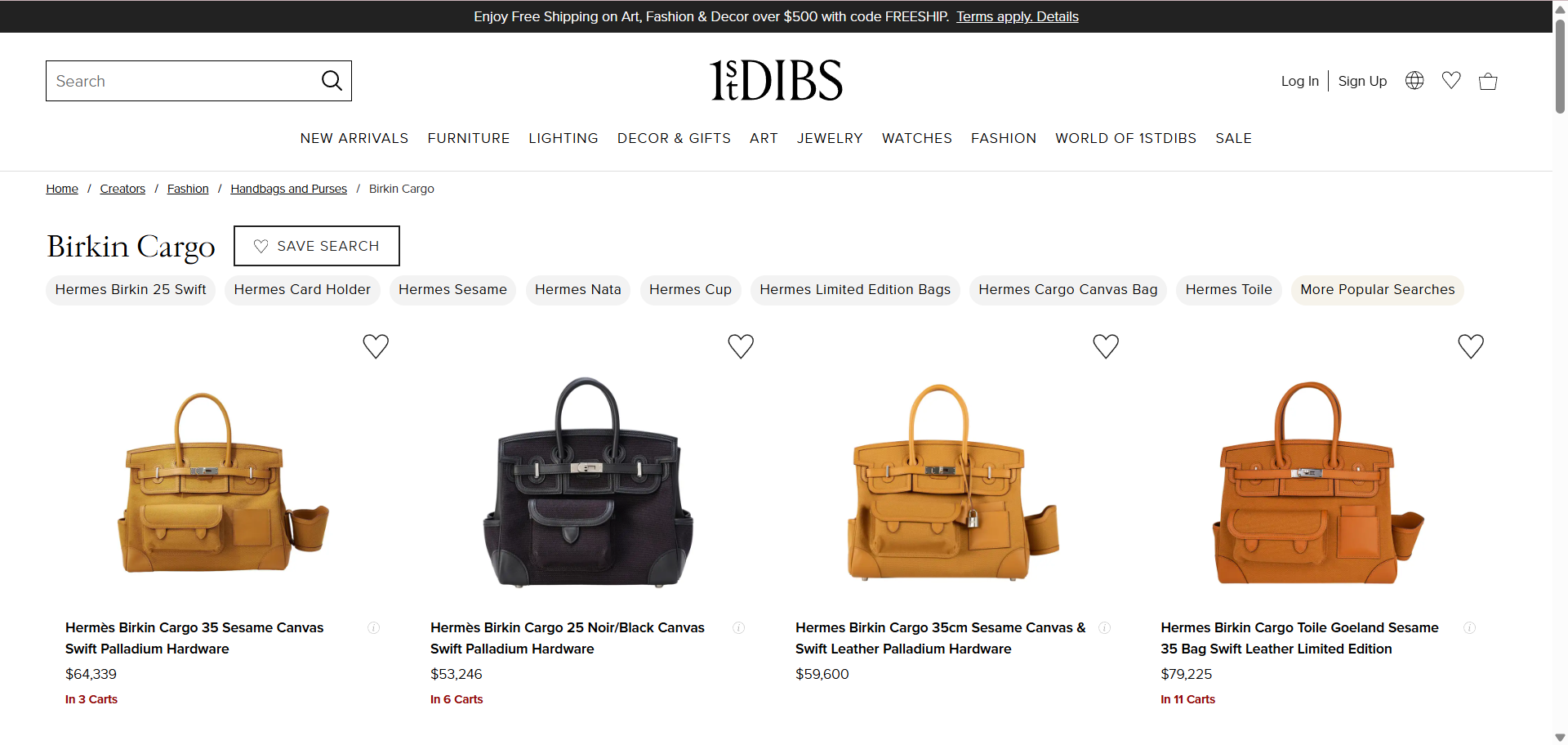Favorite the Toile Goeland Sesame 35 bag
Image resolution: width=1568 pixels, height=745 pixels.
1471,346
